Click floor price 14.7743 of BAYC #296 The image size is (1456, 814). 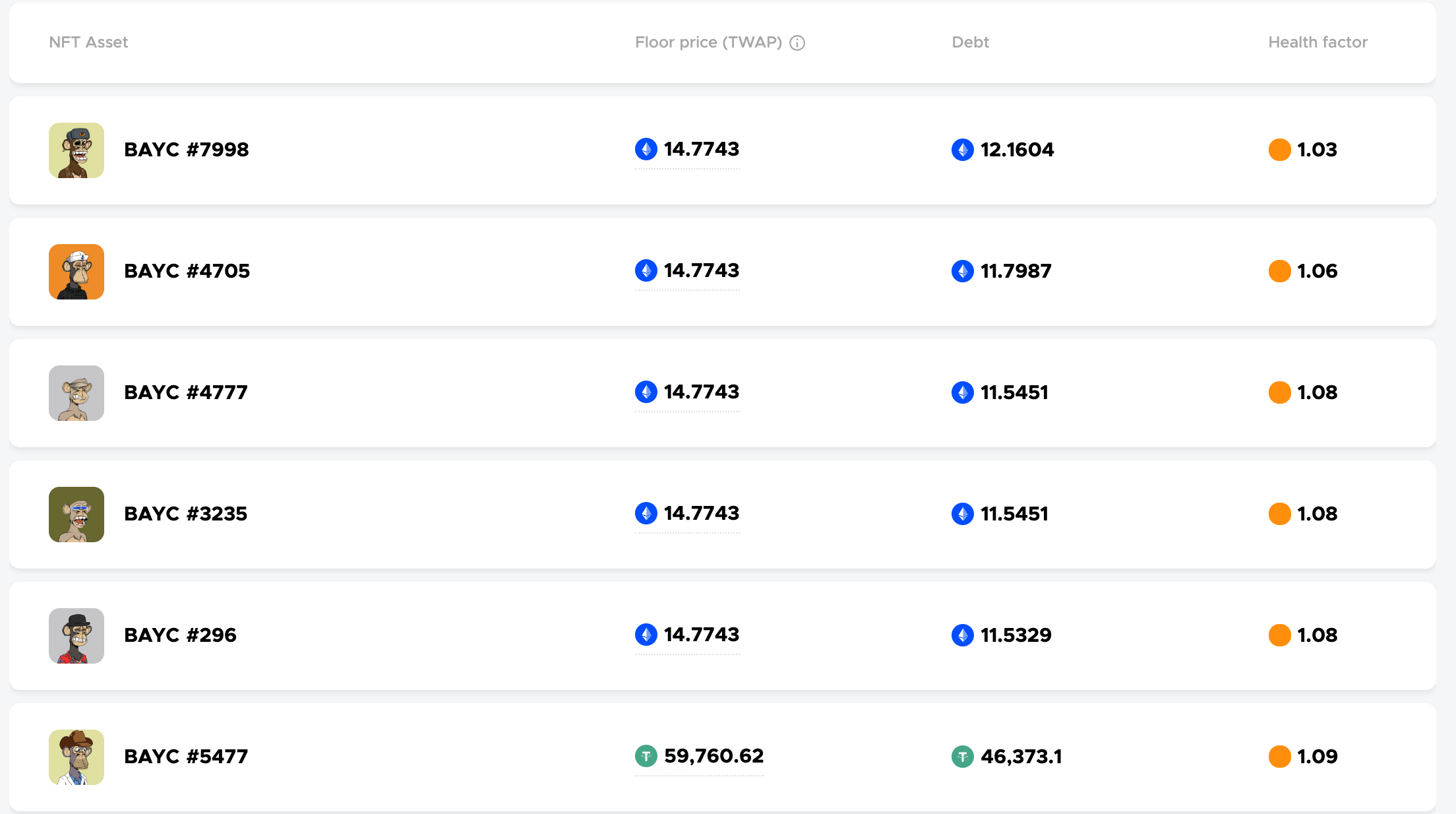pos(701,635)
